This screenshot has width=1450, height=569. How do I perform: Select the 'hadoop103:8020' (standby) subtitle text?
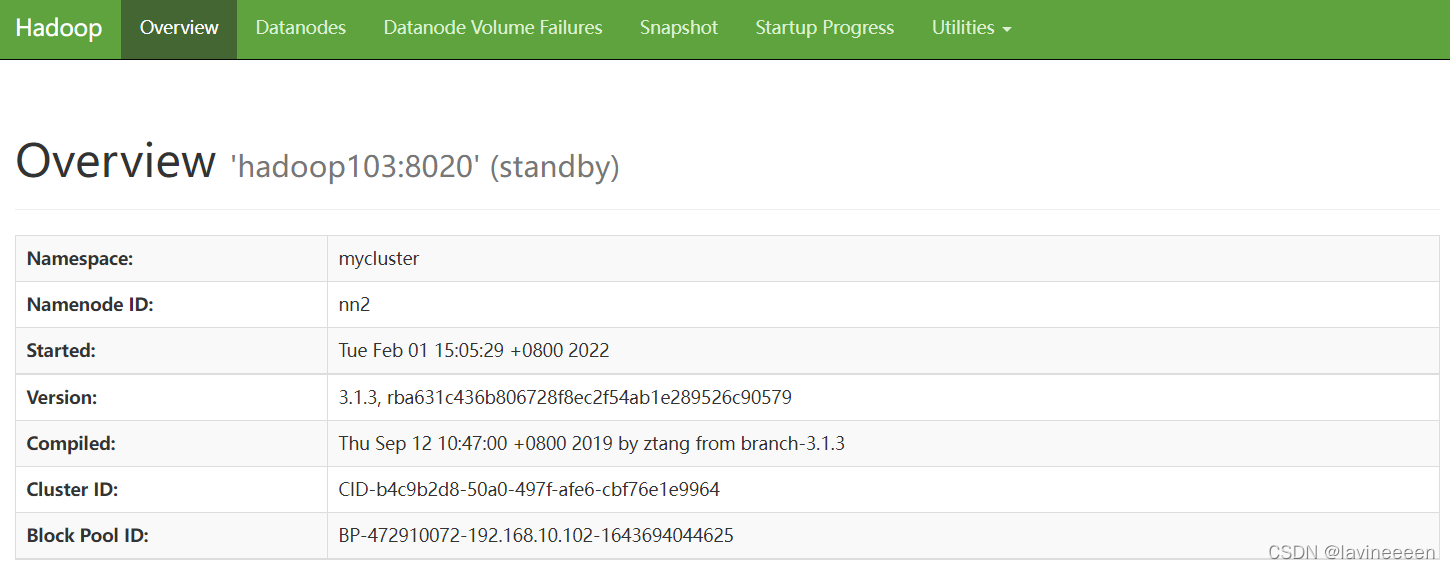tap(425, 167)
